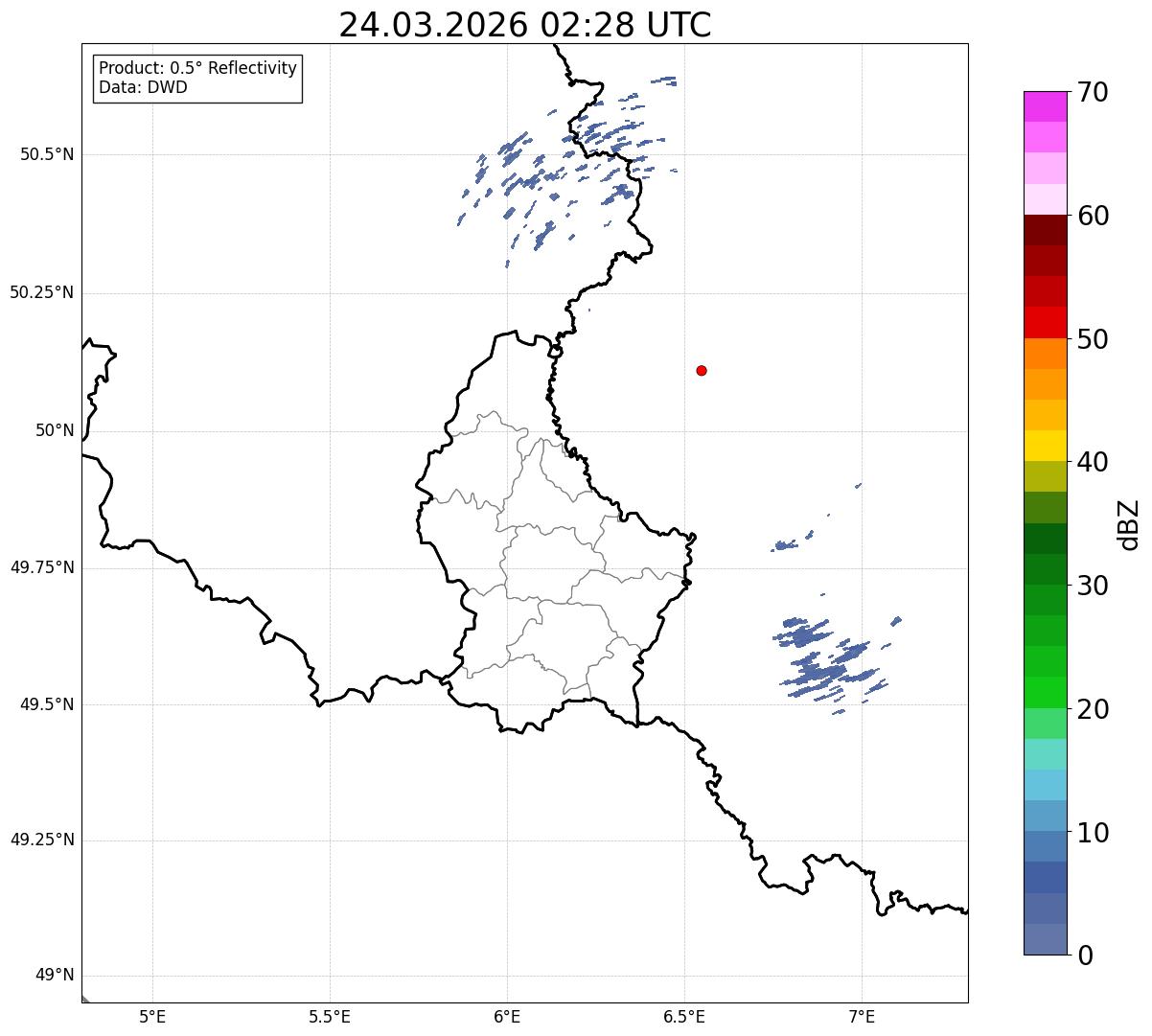The width and height of the screenshot is (1152, 1036).
Task: Click the 50.25°N latitude label
Action: click(x=41, y=292)
